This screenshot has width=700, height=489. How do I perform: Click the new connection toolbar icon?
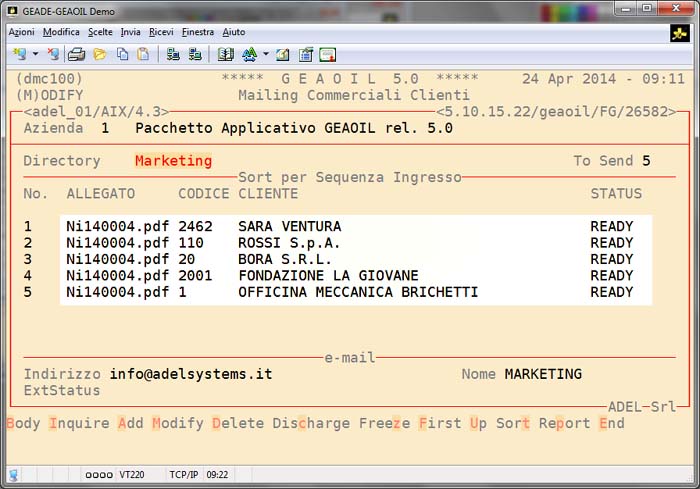point(18,54)
